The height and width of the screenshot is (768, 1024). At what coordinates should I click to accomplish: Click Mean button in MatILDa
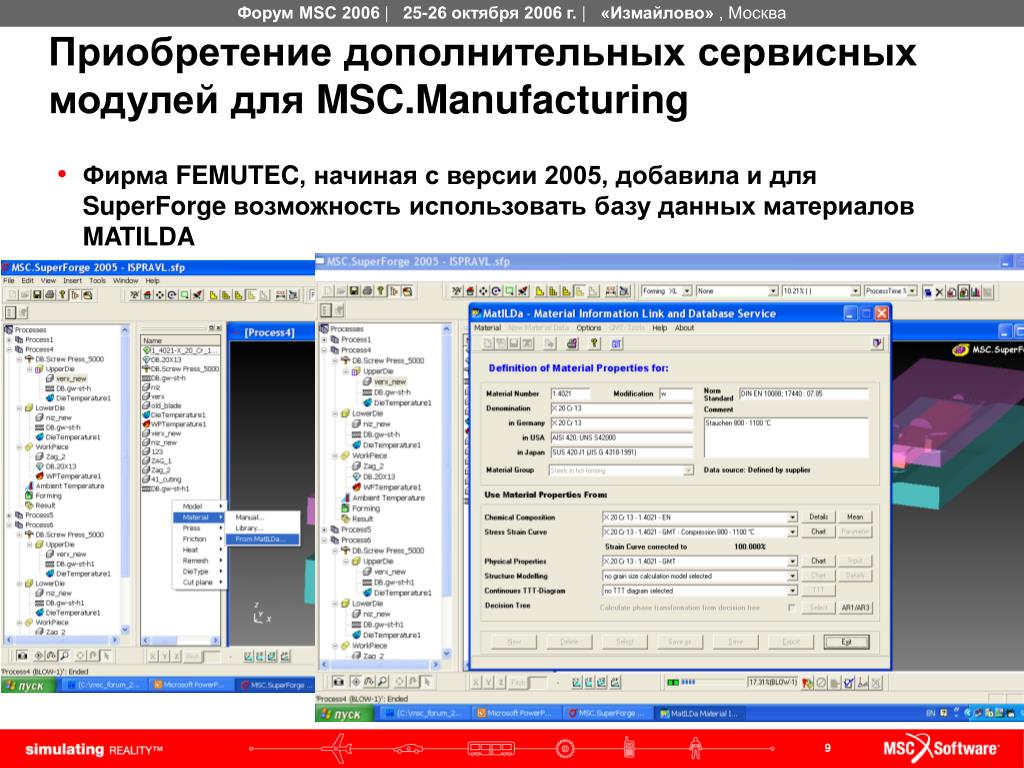(855, 517)
